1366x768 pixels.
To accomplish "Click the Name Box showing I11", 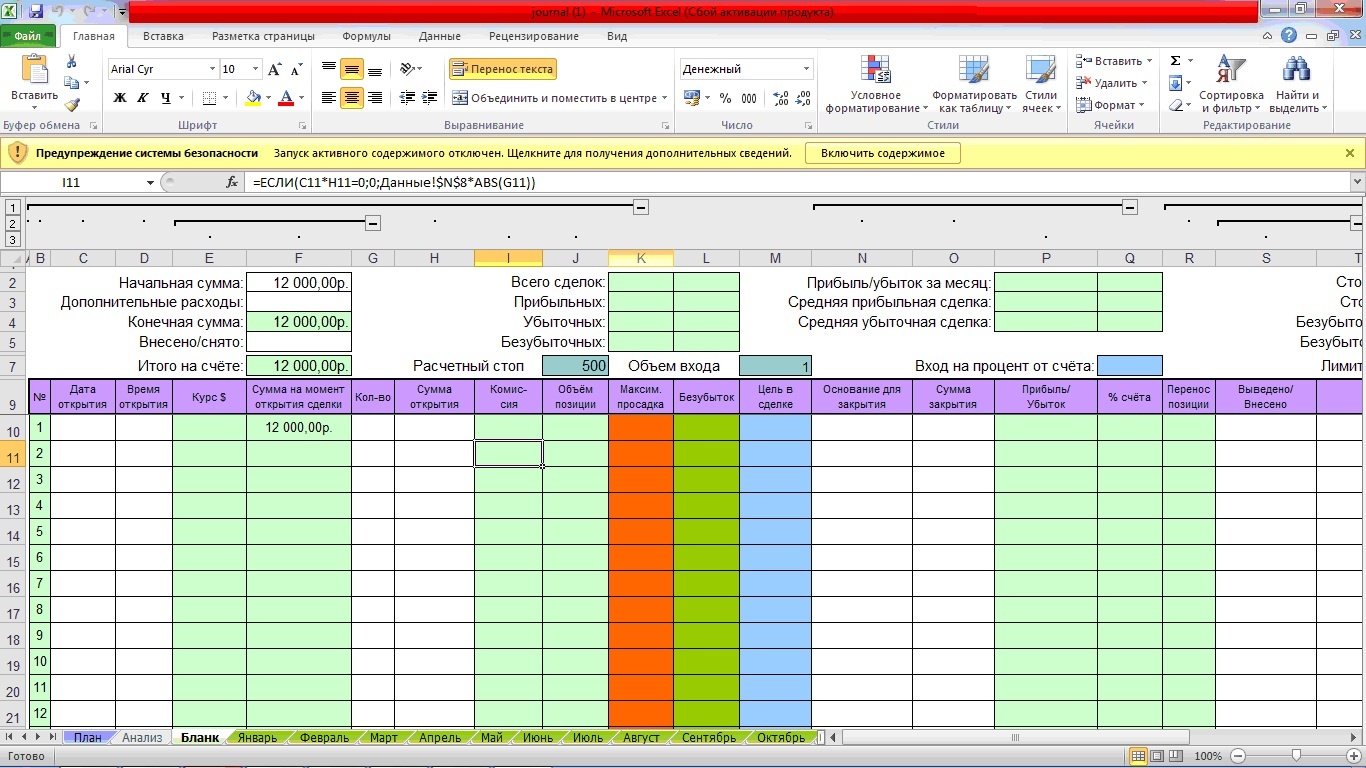I will coord(72,183).
